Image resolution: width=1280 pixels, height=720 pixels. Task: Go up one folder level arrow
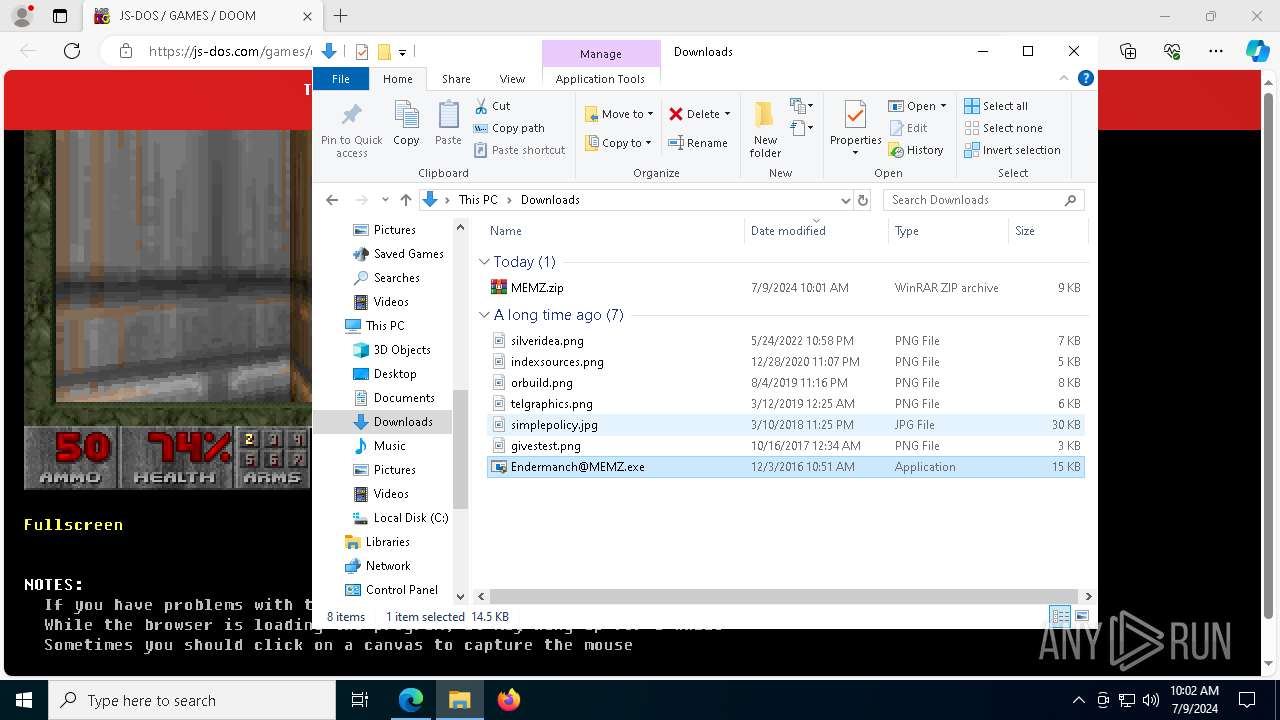405,200
